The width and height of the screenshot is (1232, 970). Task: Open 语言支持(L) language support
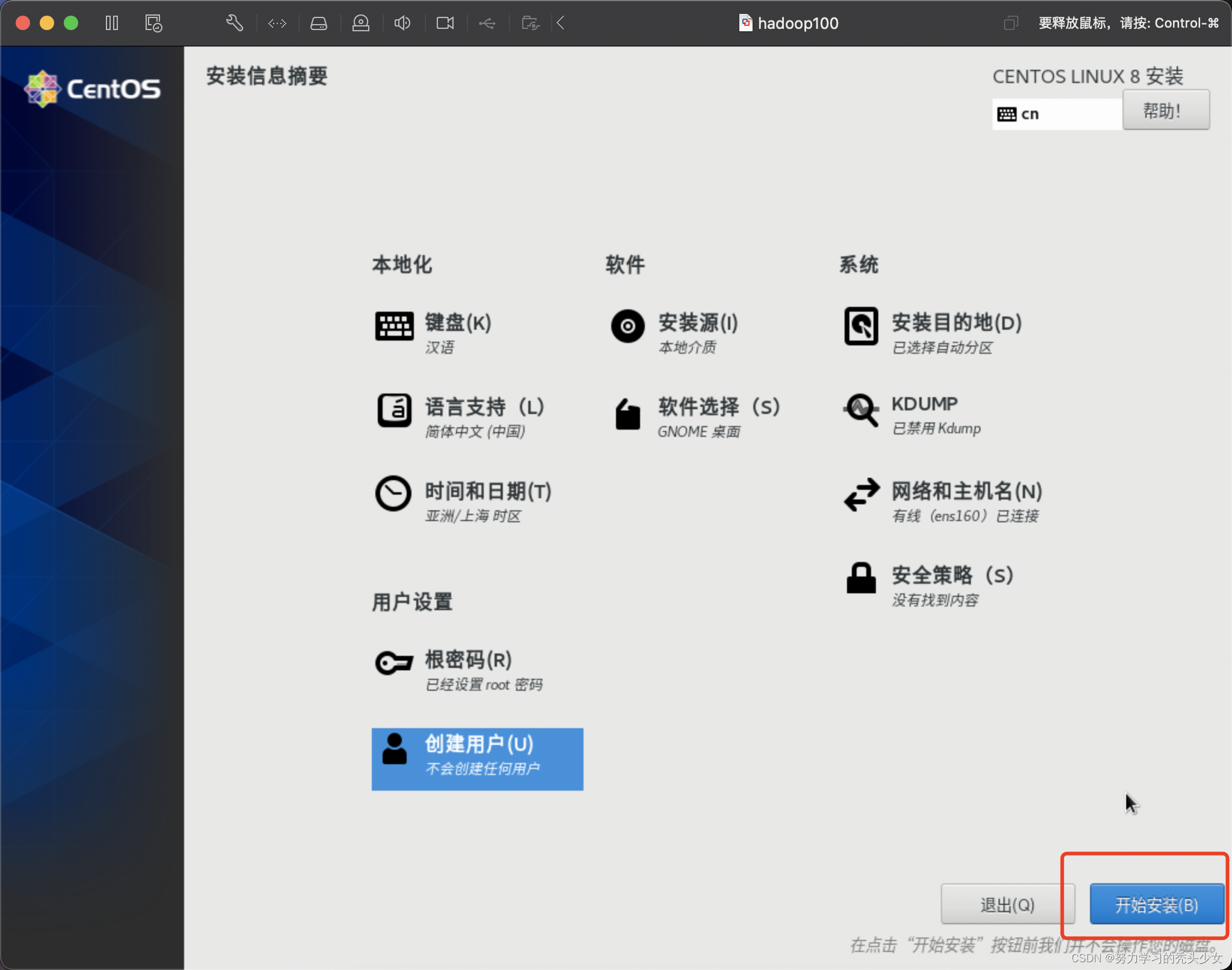[x=484, y=407]
